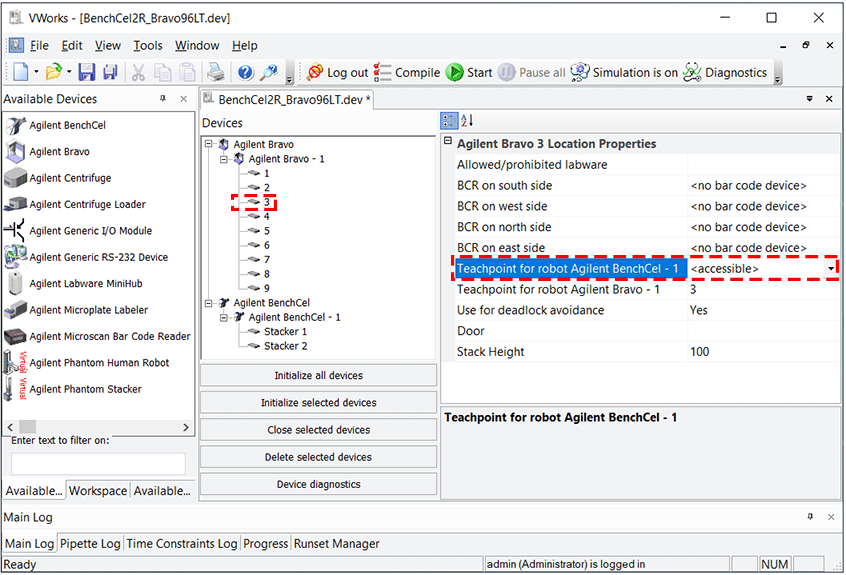Open Help via blue question mark icon
846x575 pixels.
(x=245, y=72)
